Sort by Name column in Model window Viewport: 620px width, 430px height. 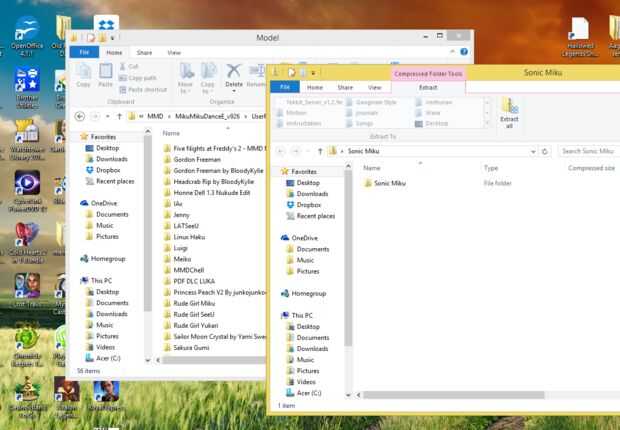171,133
